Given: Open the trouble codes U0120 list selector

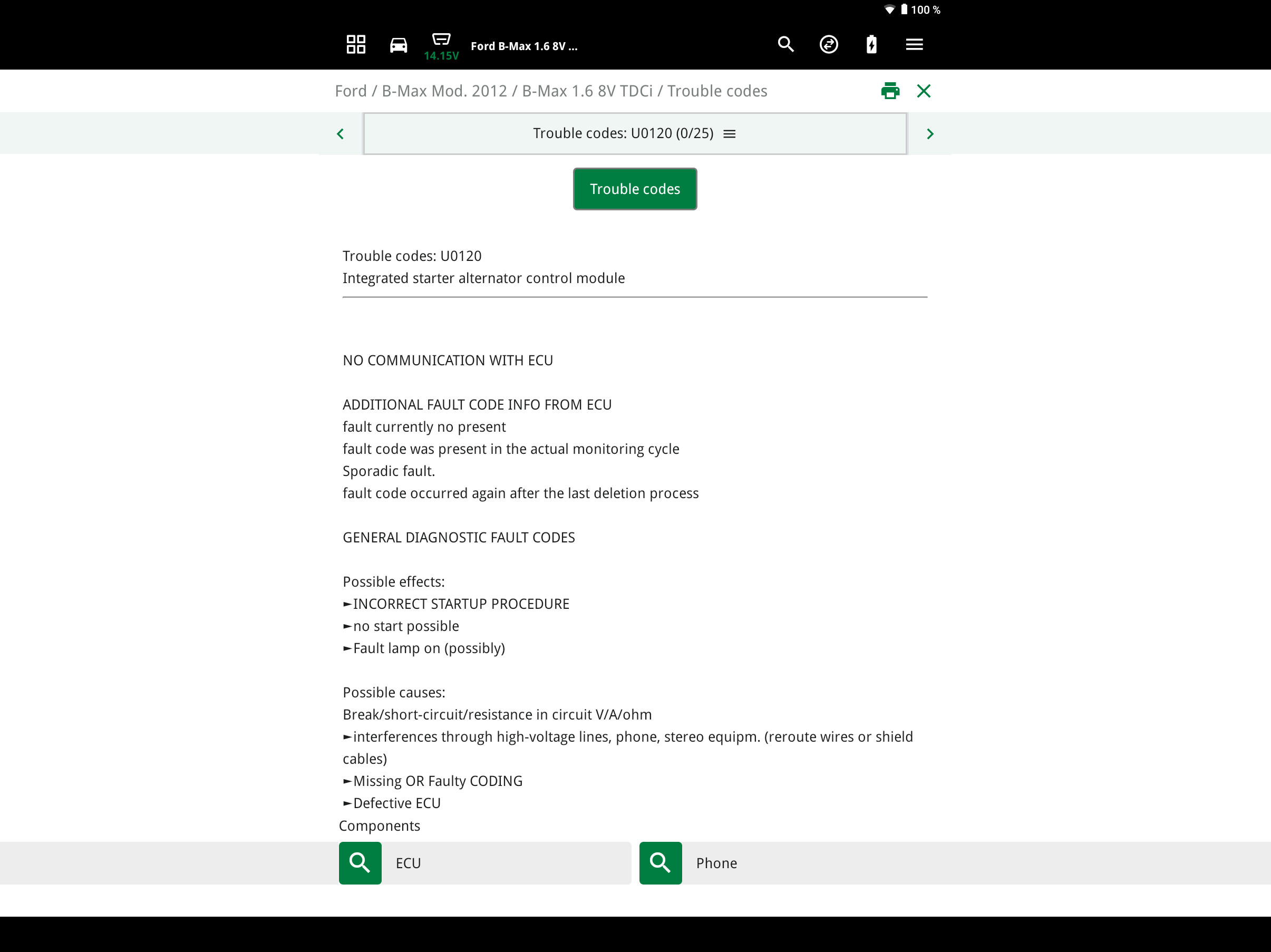Looking at the screenshot, I should [622, 134].
